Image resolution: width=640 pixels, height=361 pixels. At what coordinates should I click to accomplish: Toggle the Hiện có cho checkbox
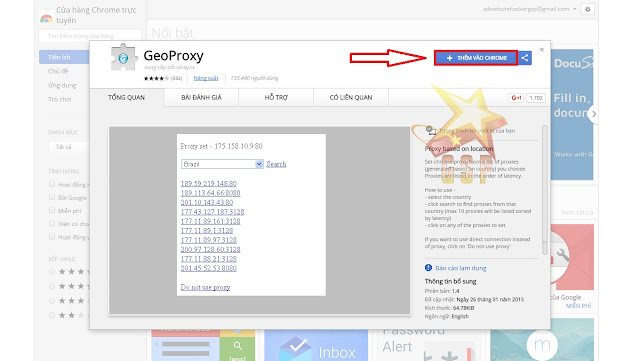52,223
